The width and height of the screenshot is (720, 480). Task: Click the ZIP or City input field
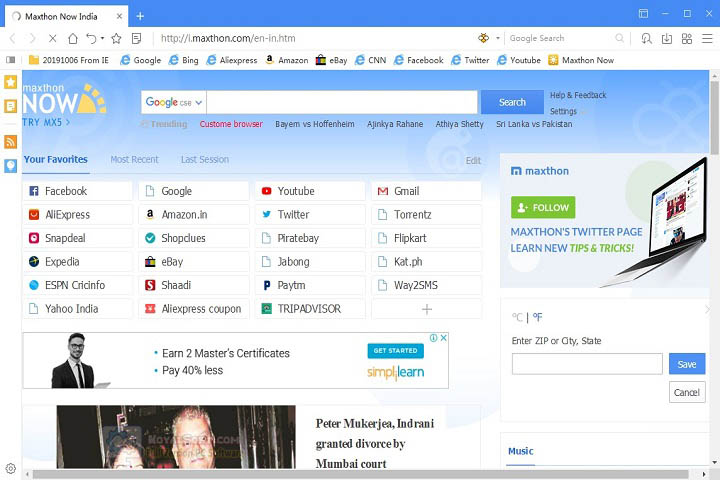pos(587,364)
